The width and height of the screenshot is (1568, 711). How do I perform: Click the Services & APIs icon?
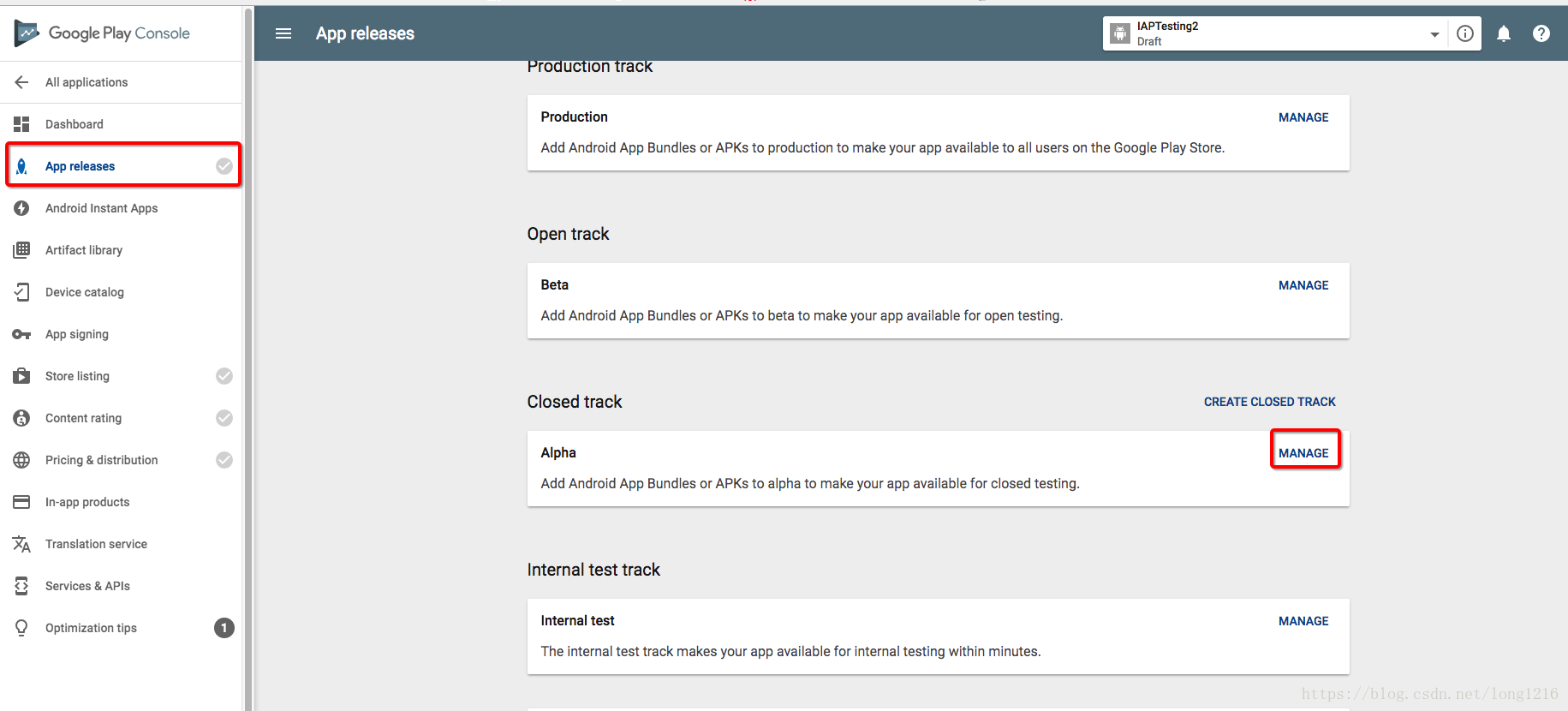pyautogui.click(x=21, y=586)
